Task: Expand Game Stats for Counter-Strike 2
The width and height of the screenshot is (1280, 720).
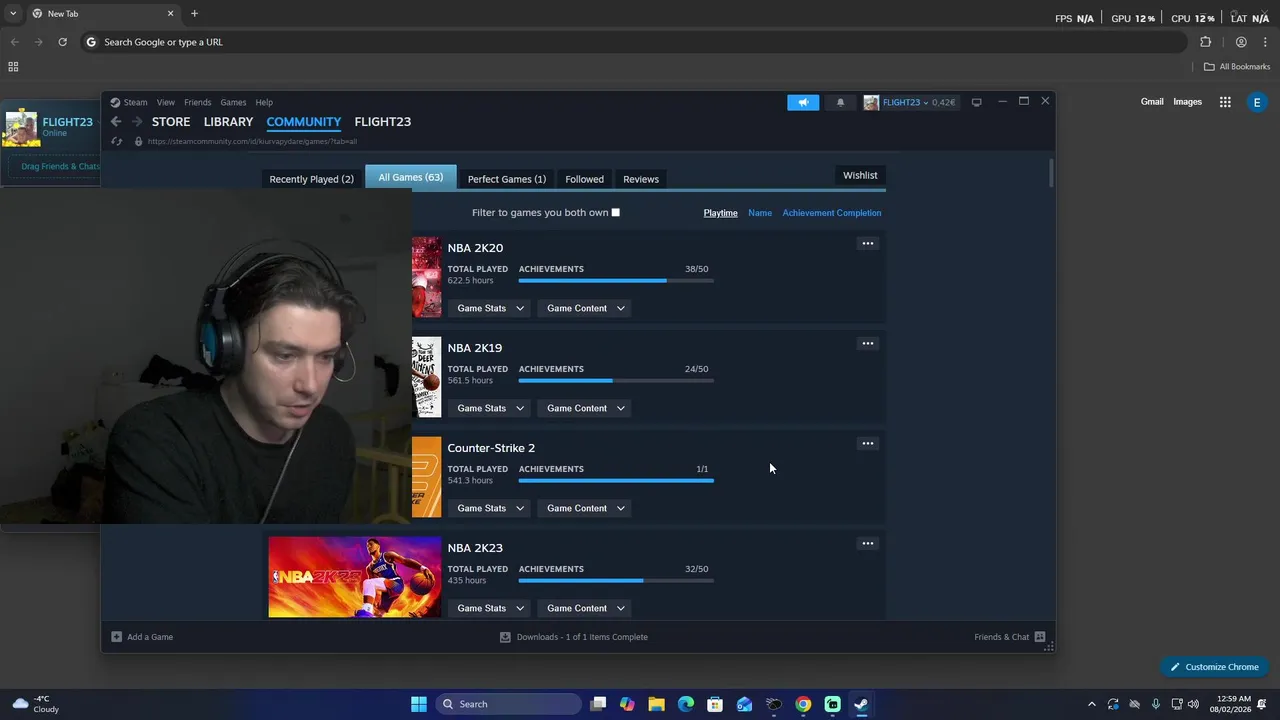Action: [490, 508]
